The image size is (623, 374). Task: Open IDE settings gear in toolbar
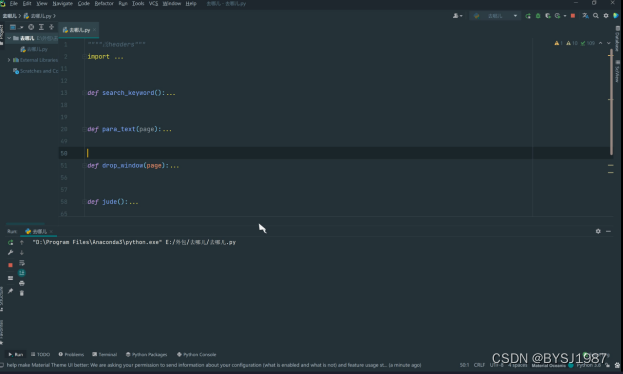(606, 16)
